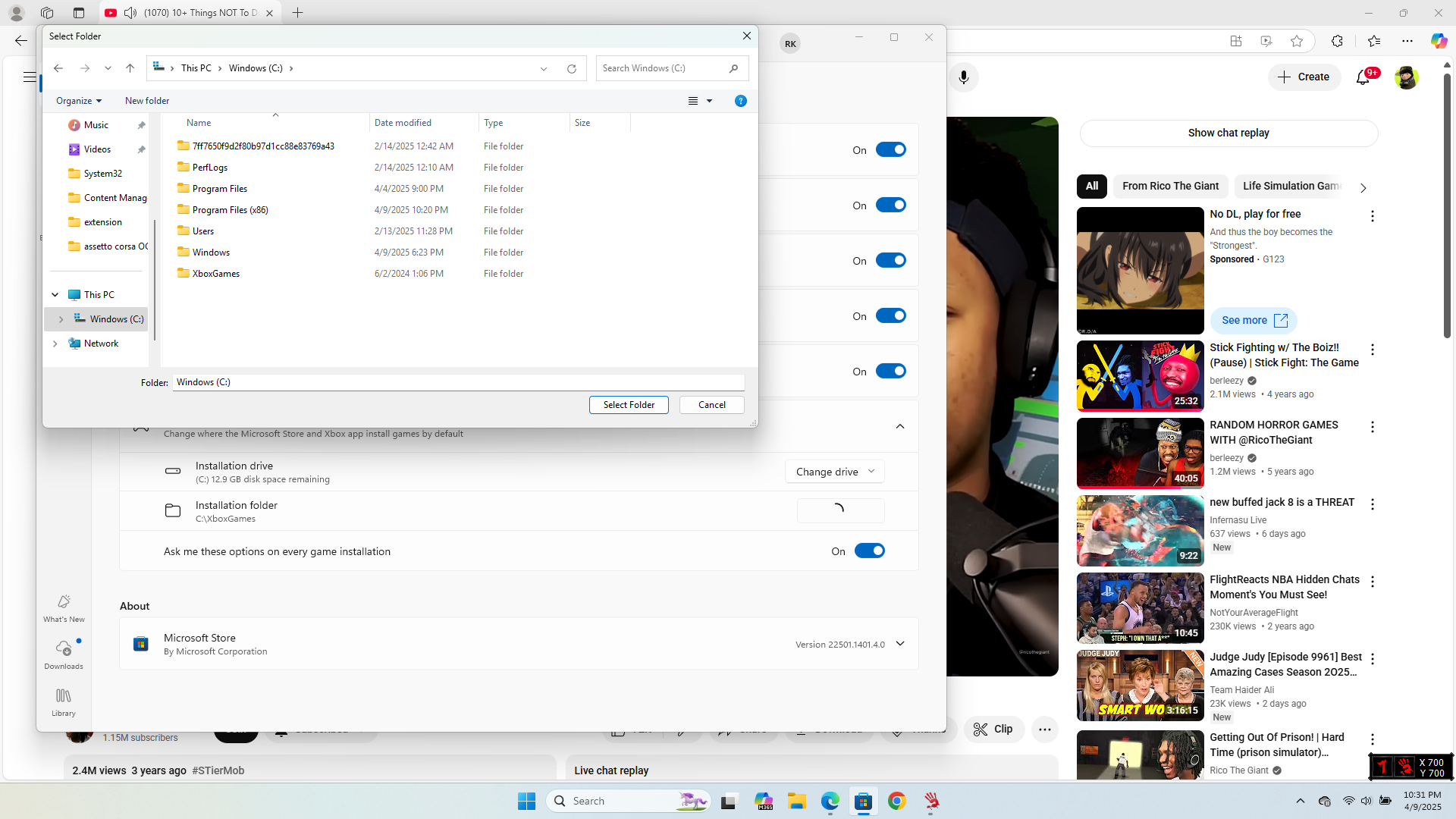The width and height of the screenshot is (1456, 819).
Task: Select the Program Files (x86) folder
Action: 402,210
